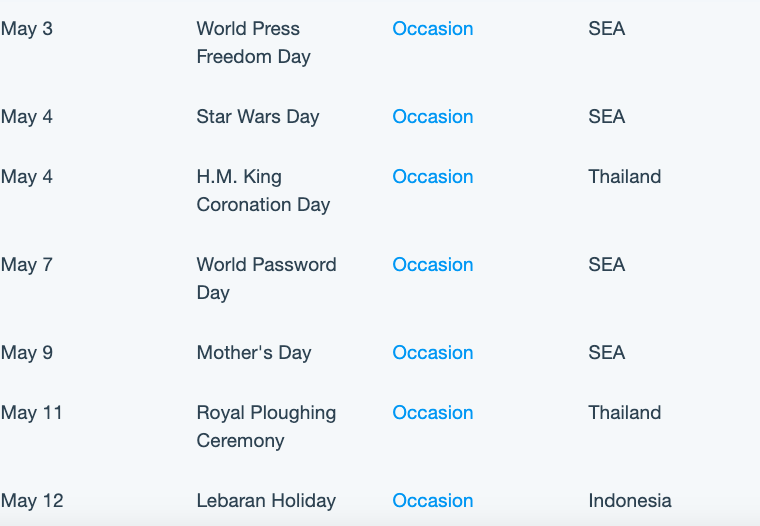Screen dimensions: 760x526
Task: Open Occasion link for Royal Ploughing Ceremony
Action: tap(432, 413)
